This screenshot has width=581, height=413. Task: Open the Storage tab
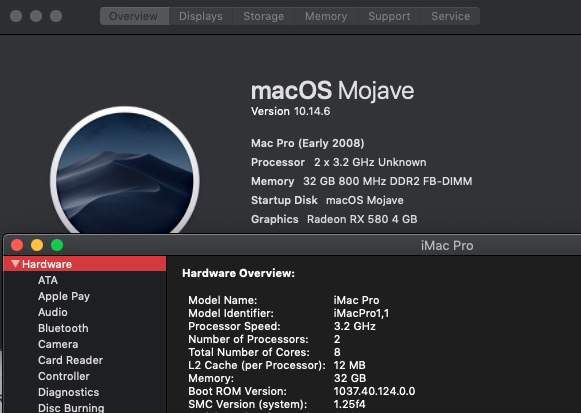(263, 16)
